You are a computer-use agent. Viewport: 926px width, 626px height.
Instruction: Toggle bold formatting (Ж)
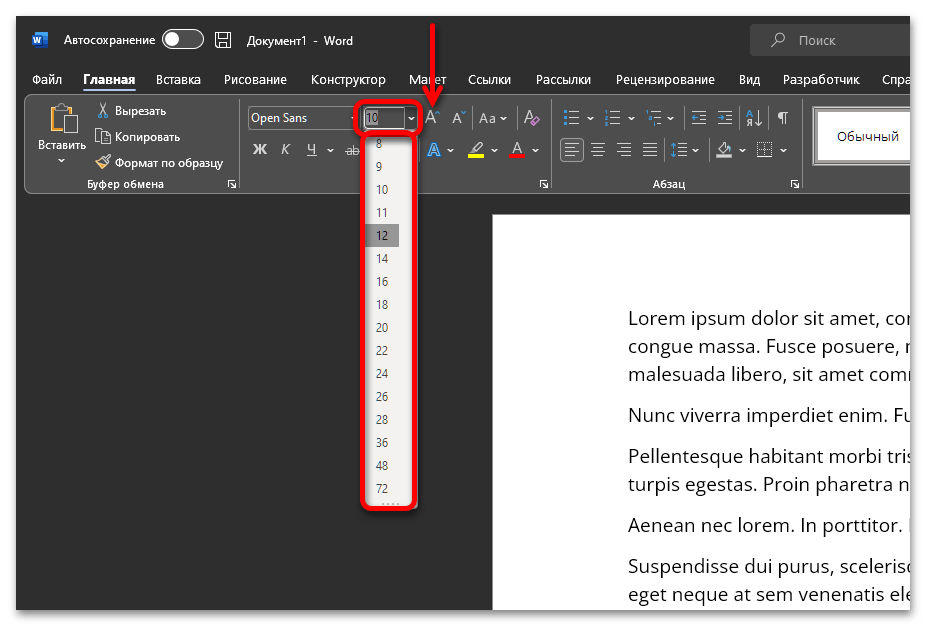point(260,150)
